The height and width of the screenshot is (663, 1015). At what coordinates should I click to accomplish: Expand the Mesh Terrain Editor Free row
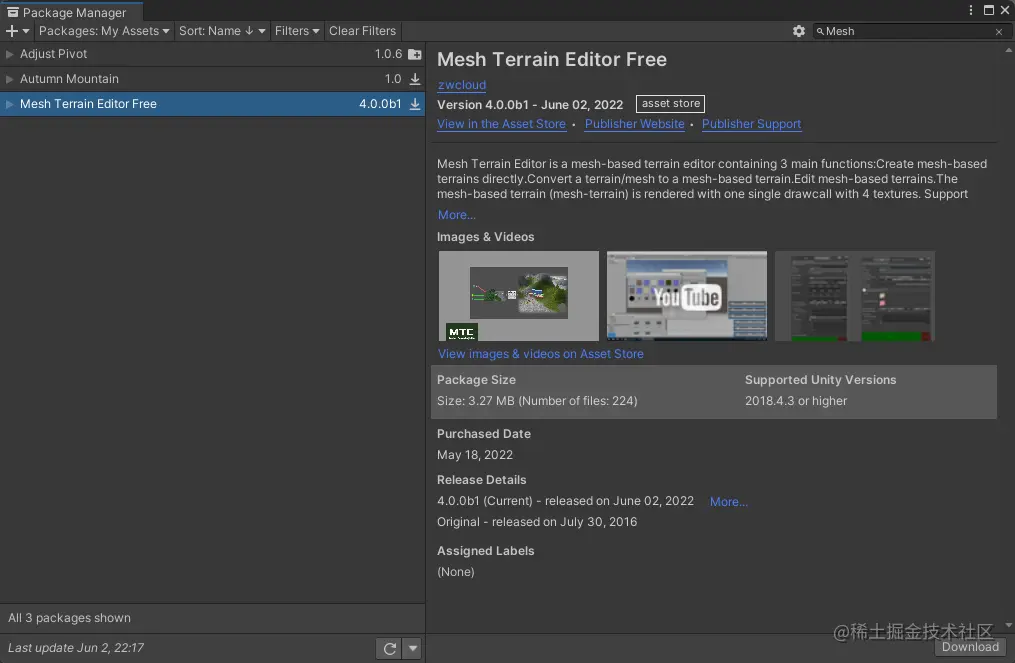pos(10,104)
